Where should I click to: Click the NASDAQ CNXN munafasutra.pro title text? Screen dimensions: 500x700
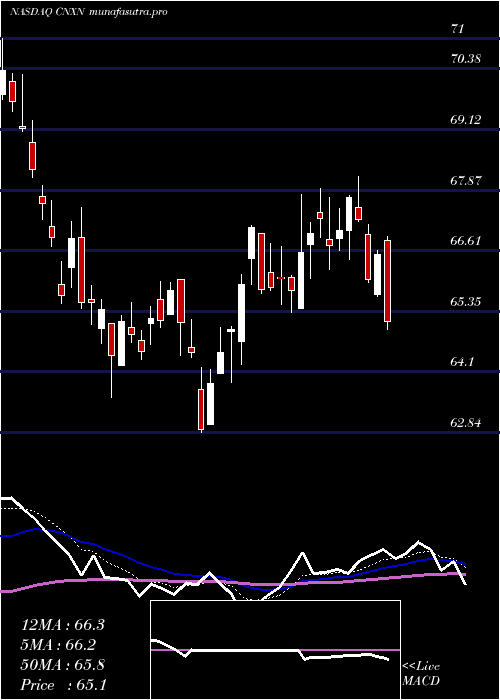click(x=88, y=12)
